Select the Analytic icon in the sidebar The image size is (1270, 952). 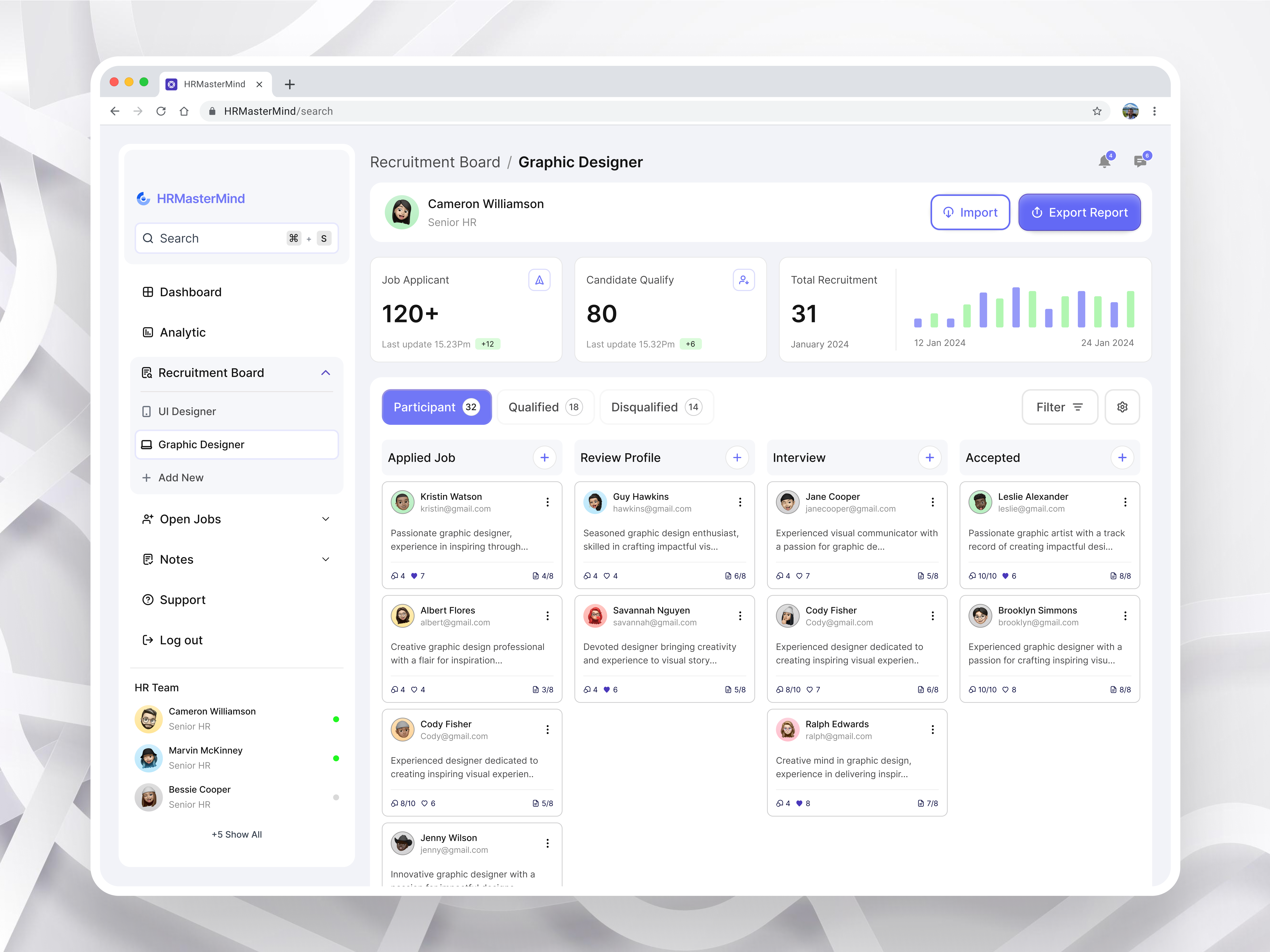tap(148, 332)
